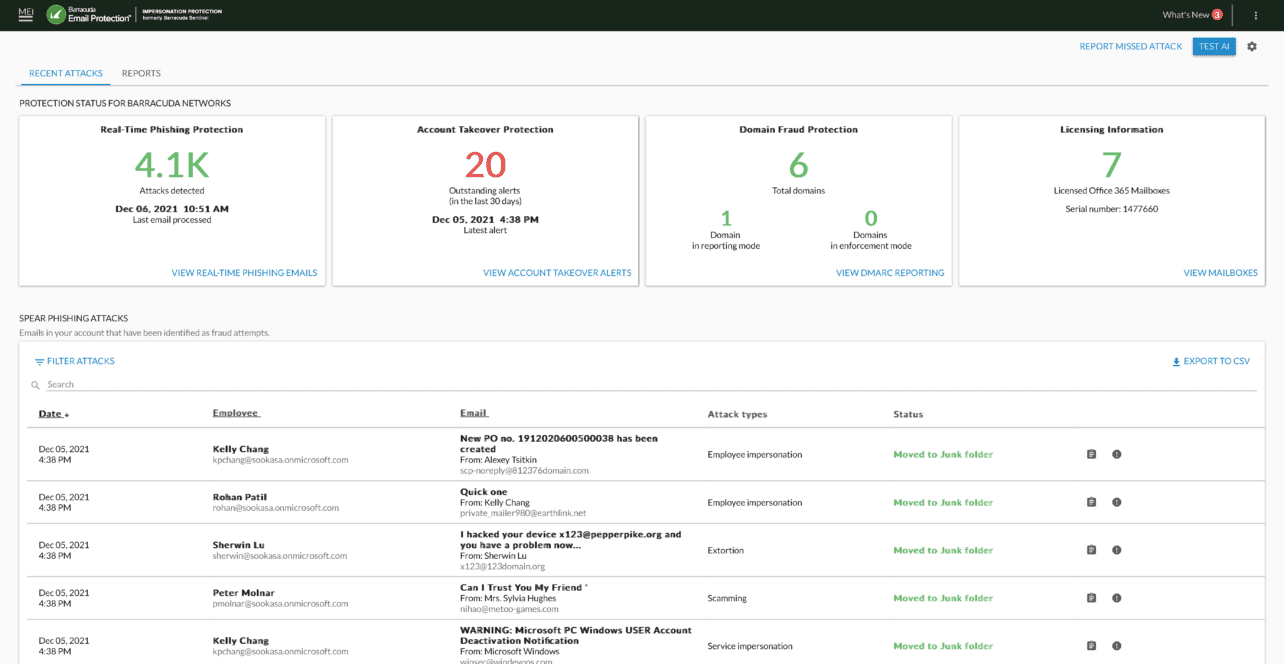Click the Attack types column header
The height and width of the screenshot is (664, 1284).
[737, 414]
